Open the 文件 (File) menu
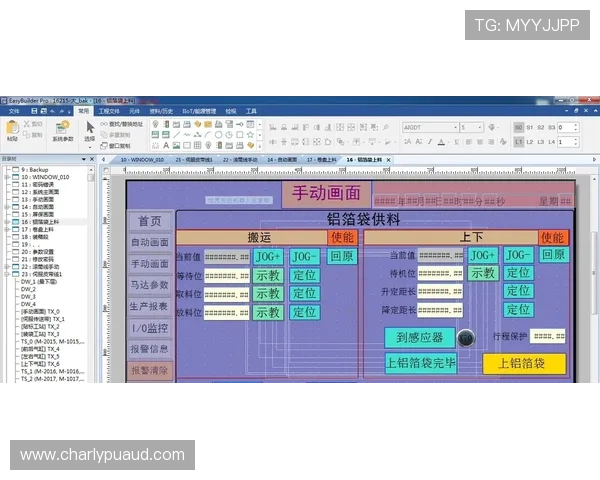The width and height of the screenshot is (600, 480). (14, 111)
